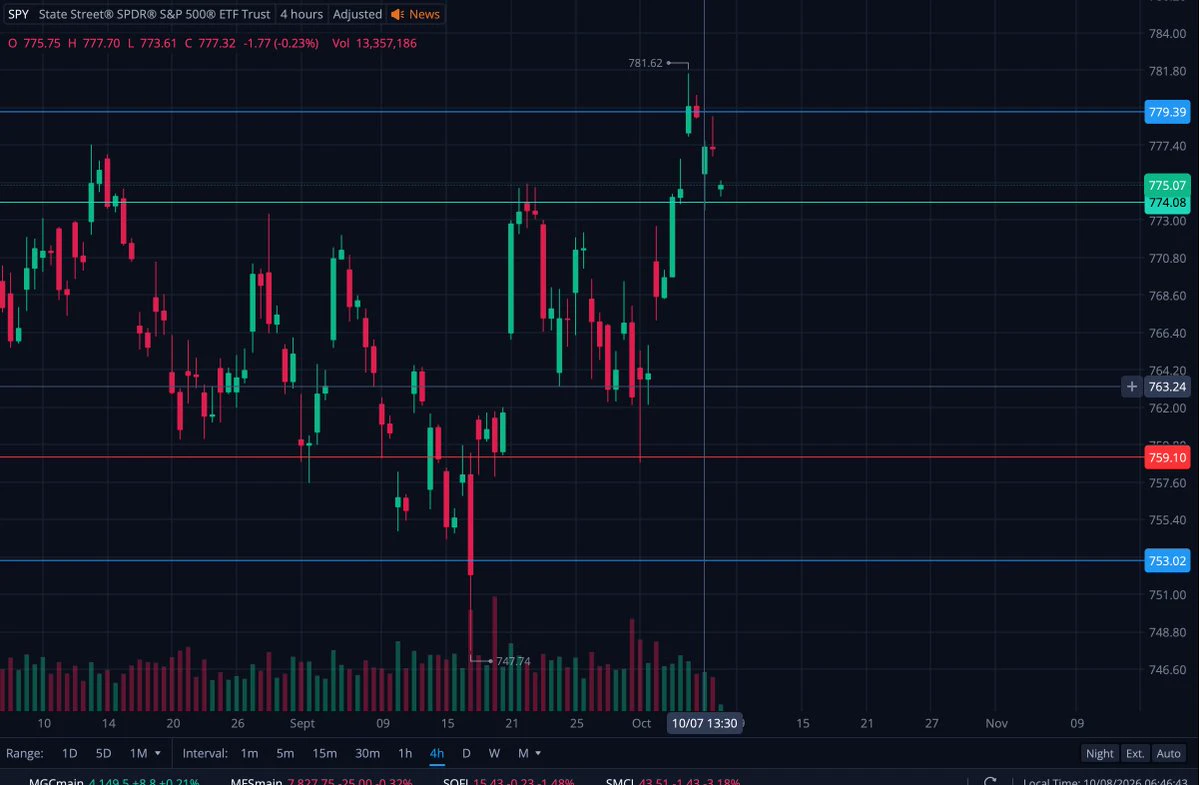
Task: Click the high price 777.70 value
Action: coord(102,44)
